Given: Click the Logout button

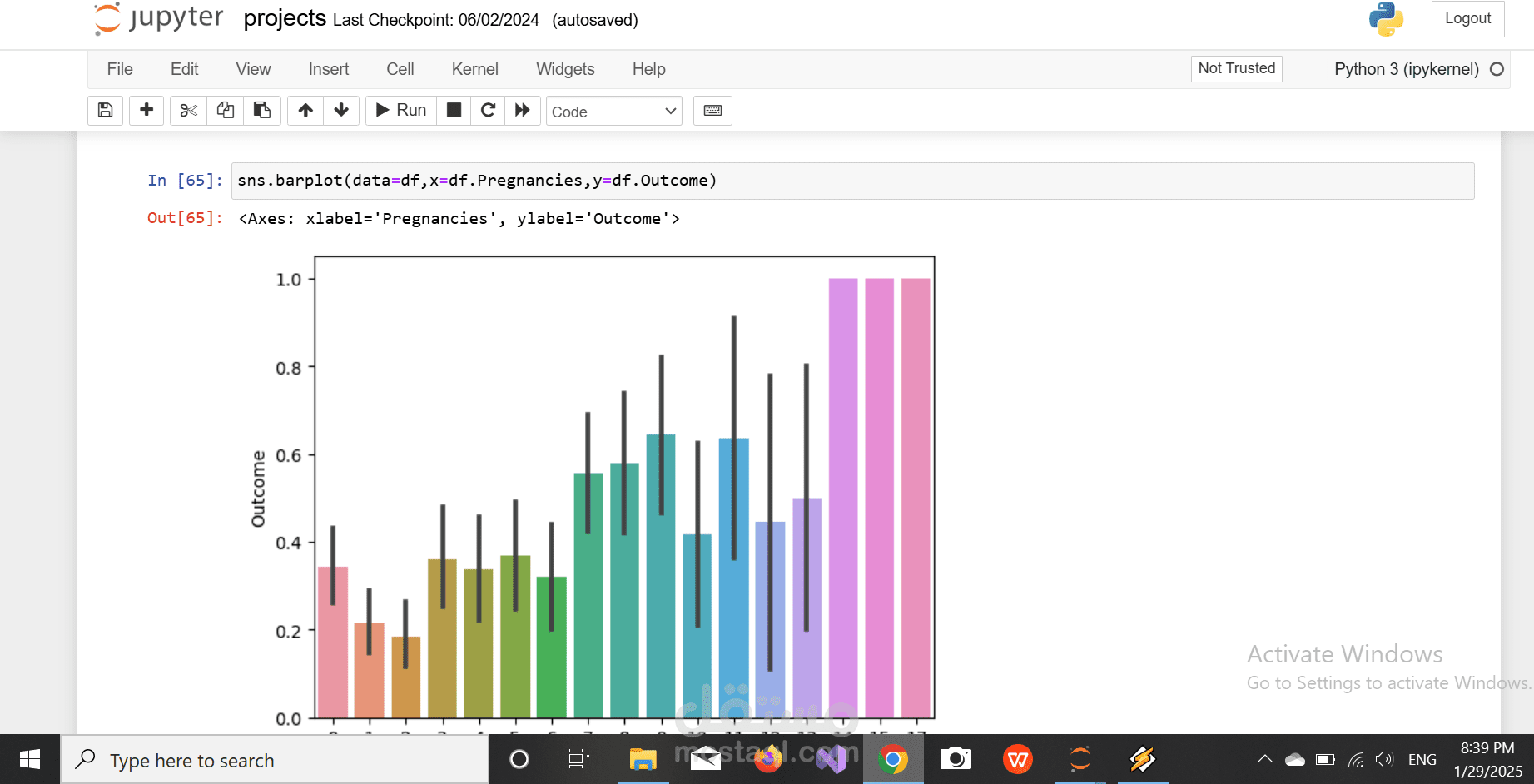Looking at the screenshot, I should coord(1467,18).
